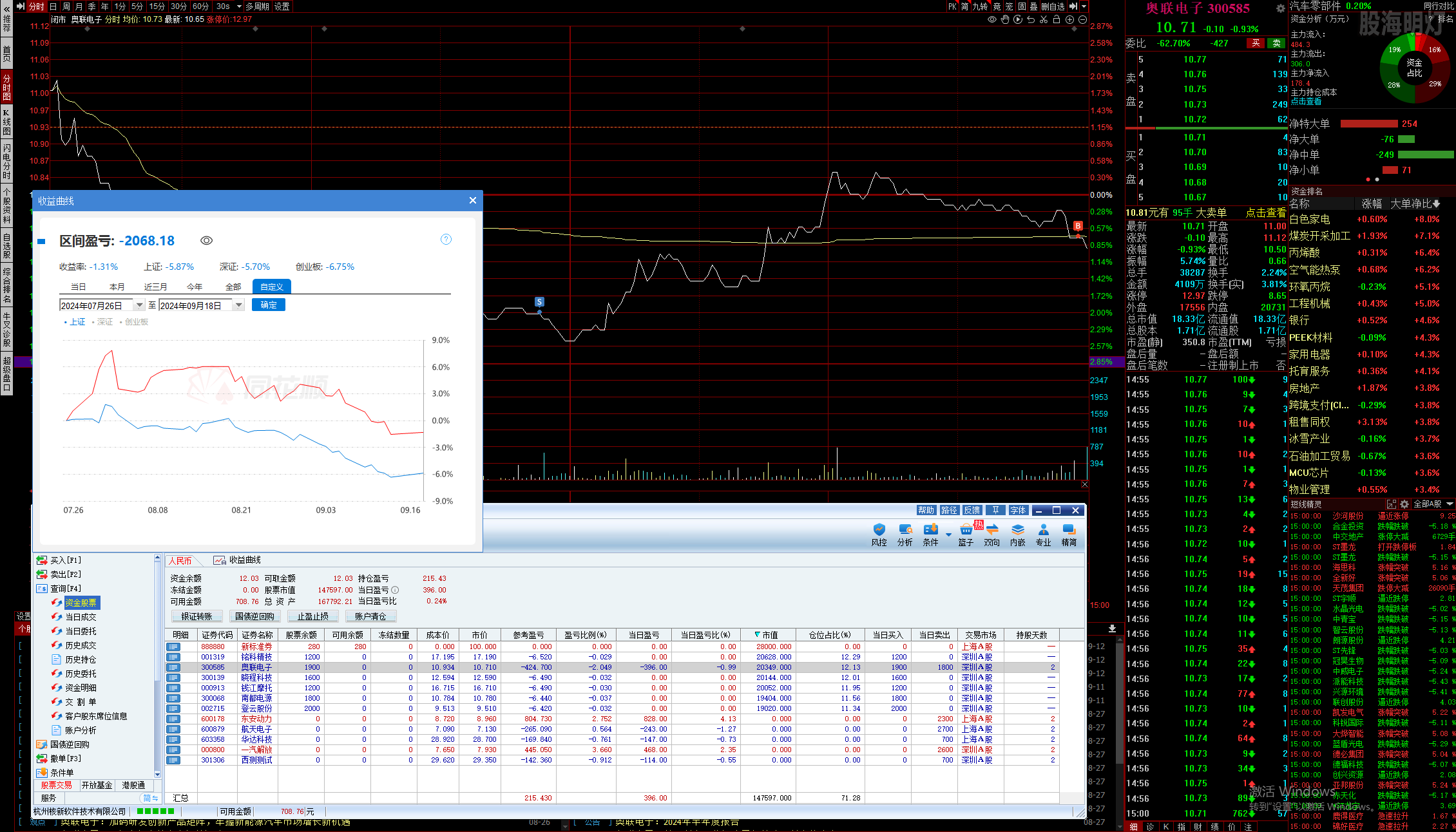Toggle the 深证 index line in legend

(102, 322)
